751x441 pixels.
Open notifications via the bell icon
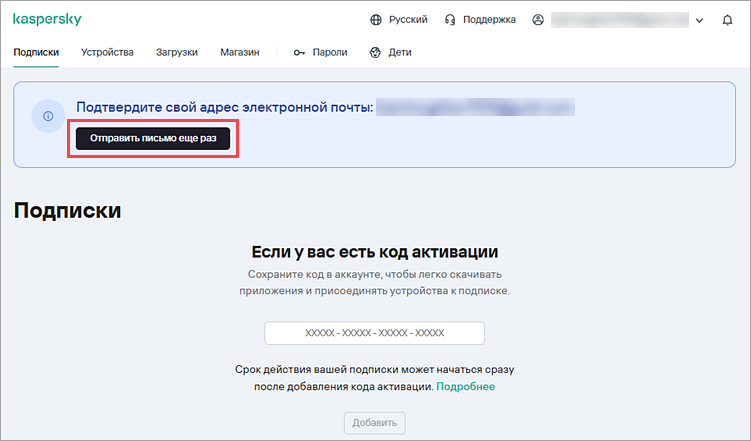point(727,20)
